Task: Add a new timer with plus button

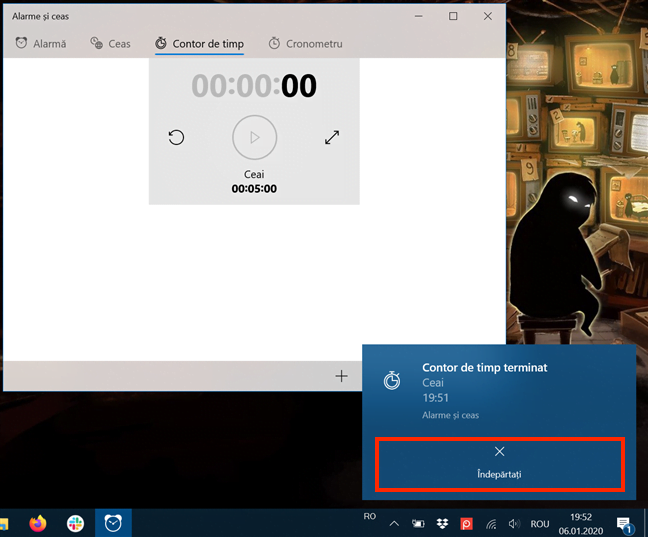Action: pos(341,376)
